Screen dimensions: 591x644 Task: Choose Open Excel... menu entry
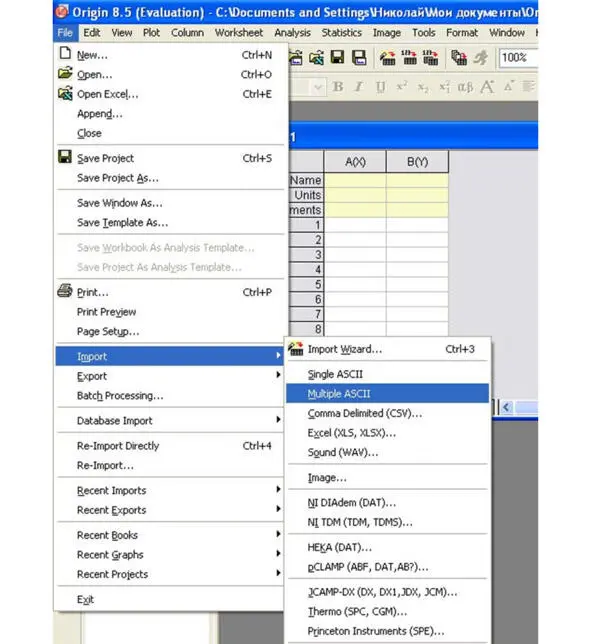170,94
